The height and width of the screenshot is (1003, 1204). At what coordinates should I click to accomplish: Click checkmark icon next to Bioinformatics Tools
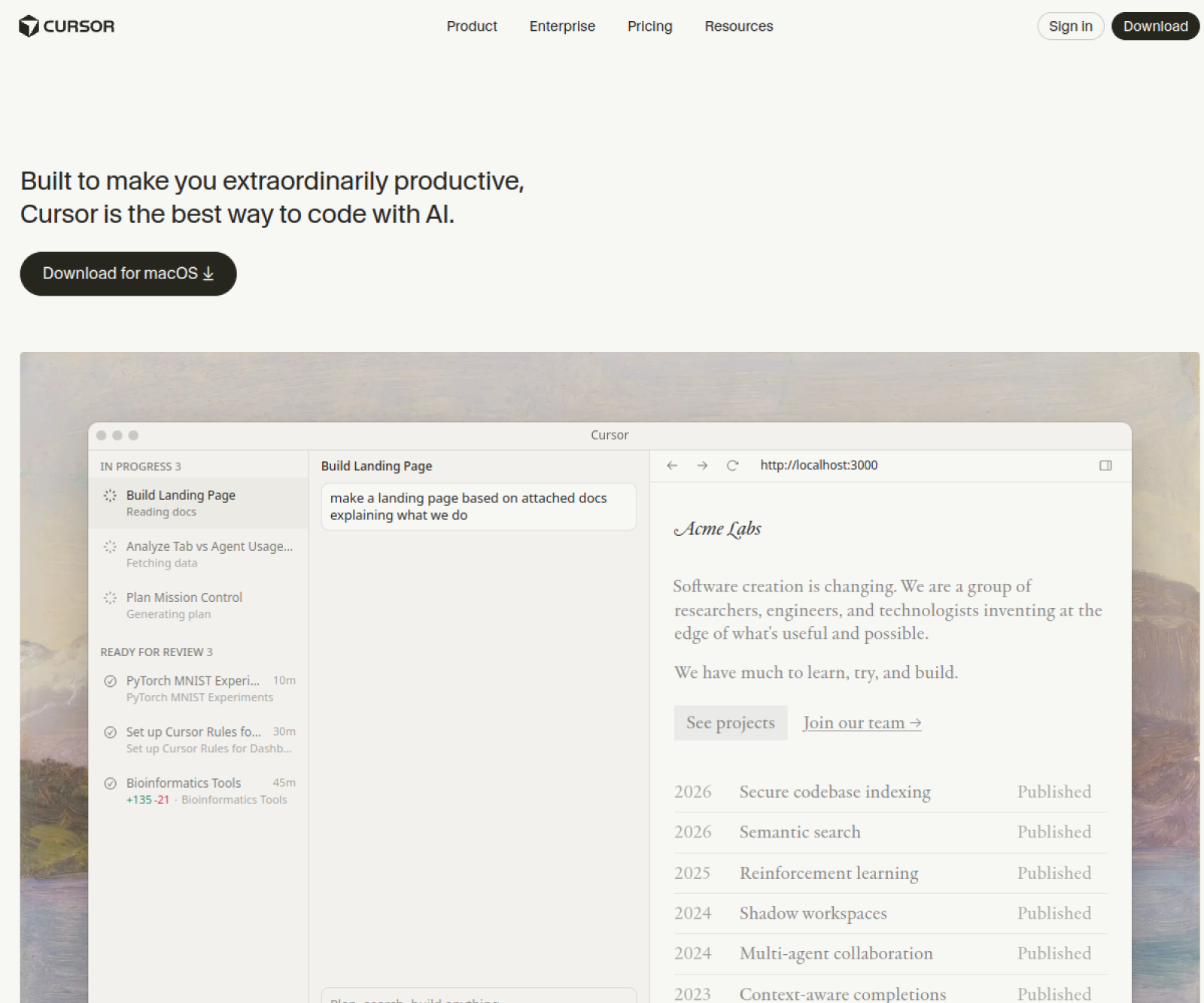tap(110, 783)
